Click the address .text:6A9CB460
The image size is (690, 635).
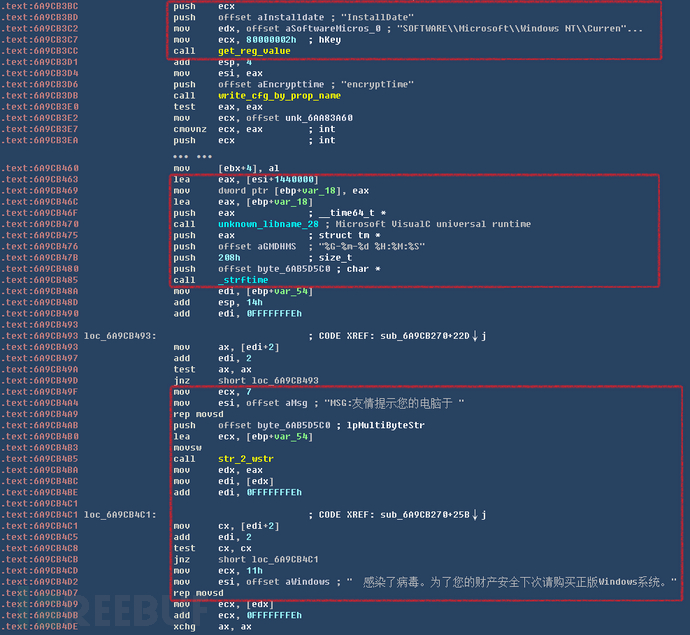pos(39,169)
